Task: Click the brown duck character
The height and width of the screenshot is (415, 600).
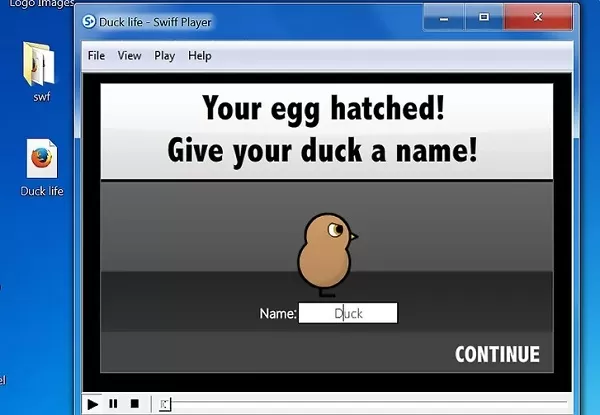Action: click(x=326, y=254)
